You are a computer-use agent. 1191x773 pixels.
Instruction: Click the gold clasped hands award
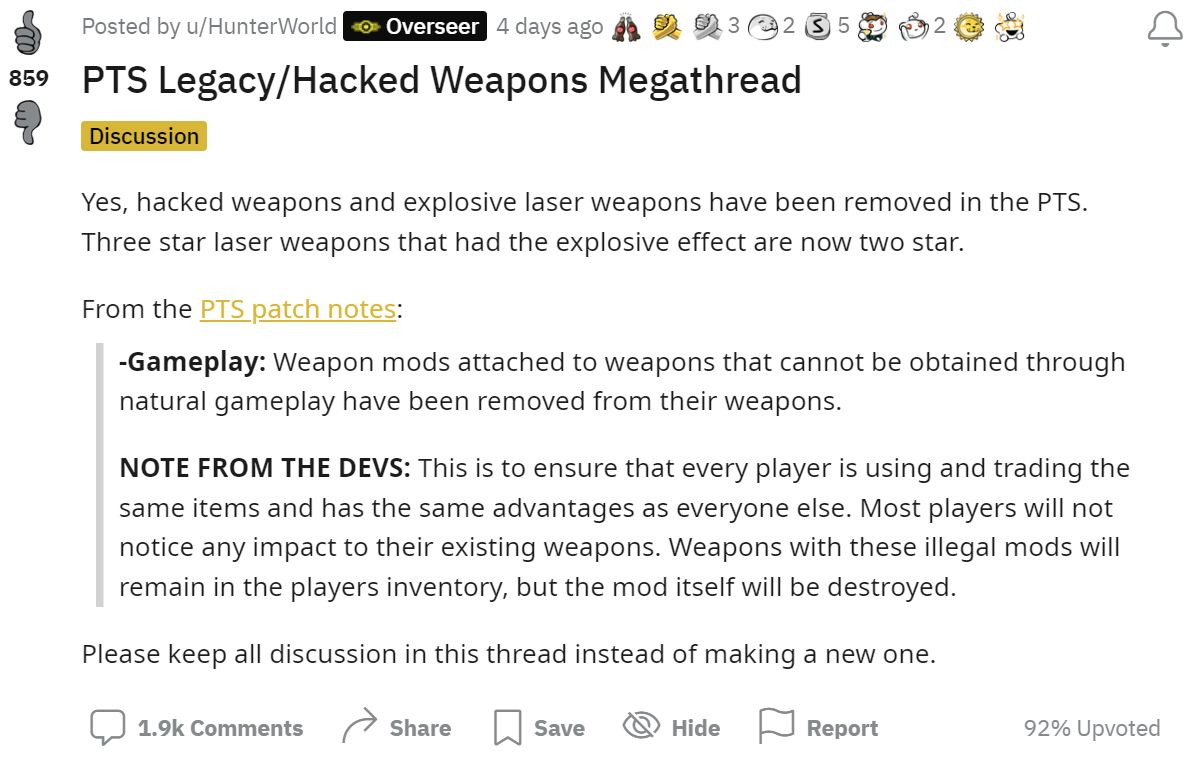click(x=666, y=27)
